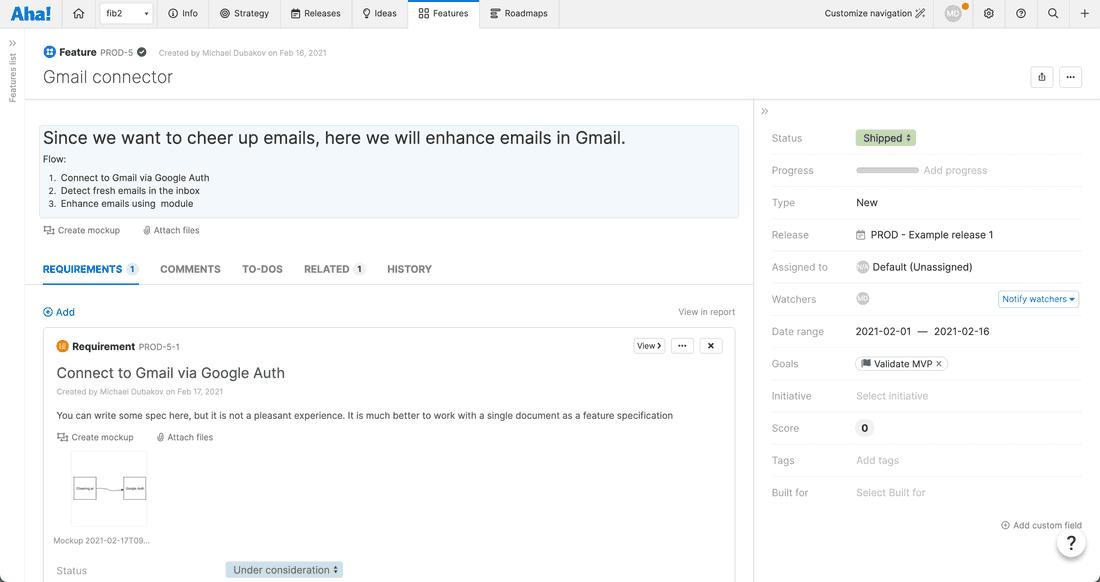Click the add (plus) icon in the top bar
Screen dimensions: 1100x582
(x=1084, y=13)
